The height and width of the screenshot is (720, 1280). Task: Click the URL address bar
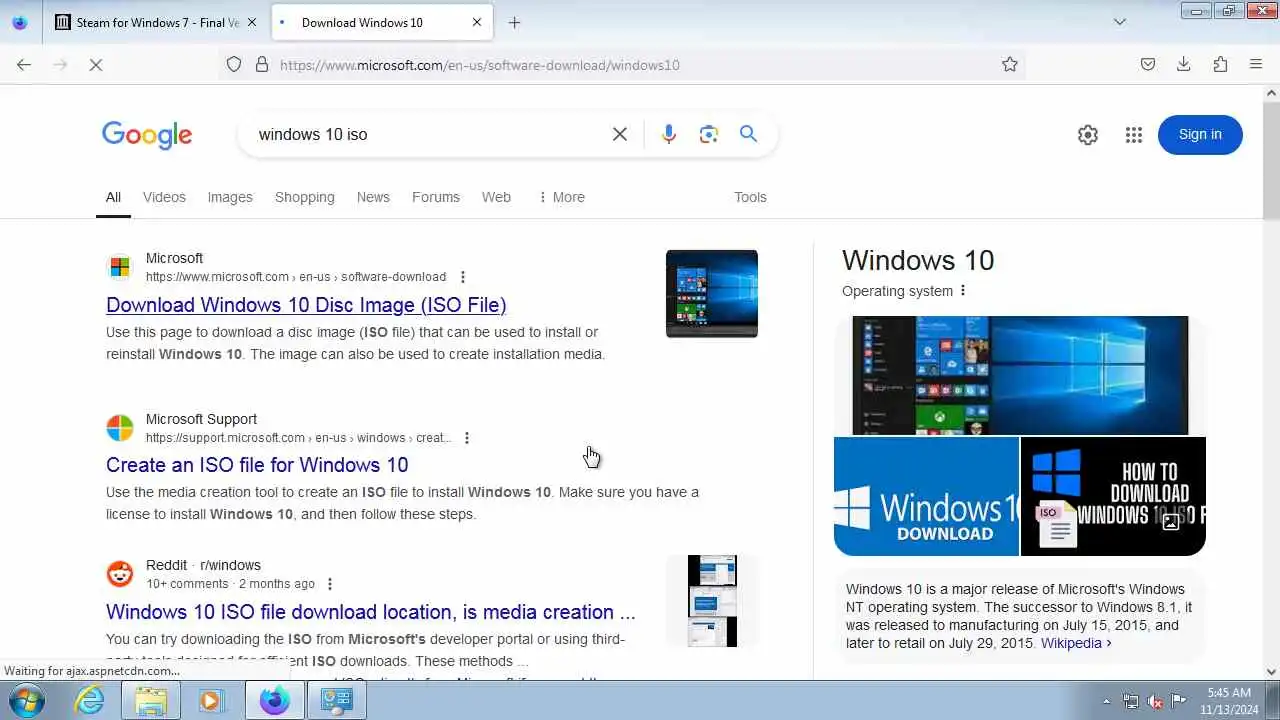pyautogui.click(x=620, y=64)
